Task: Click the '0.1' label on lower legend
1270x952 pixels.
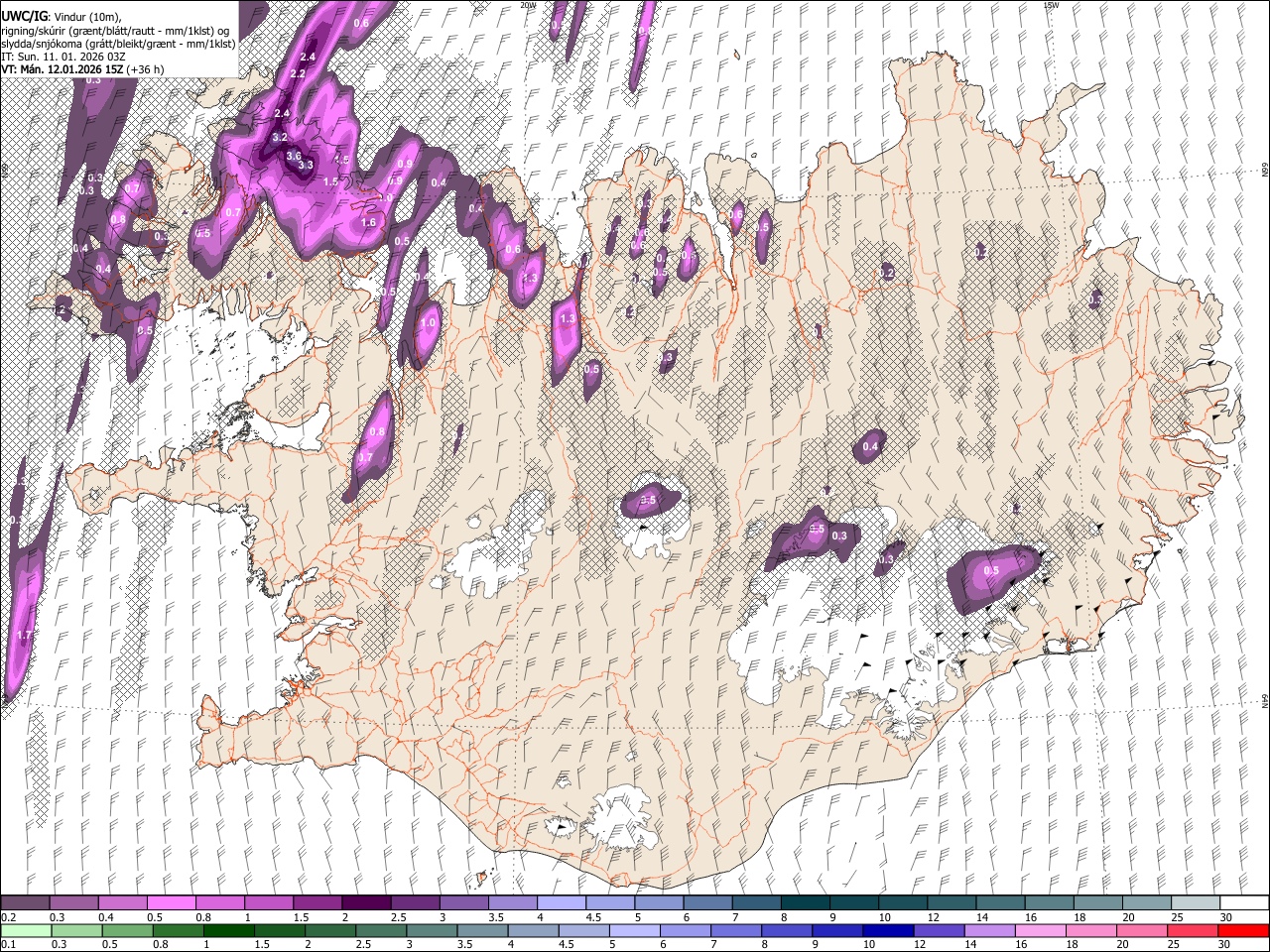Action: pos(8,944)
